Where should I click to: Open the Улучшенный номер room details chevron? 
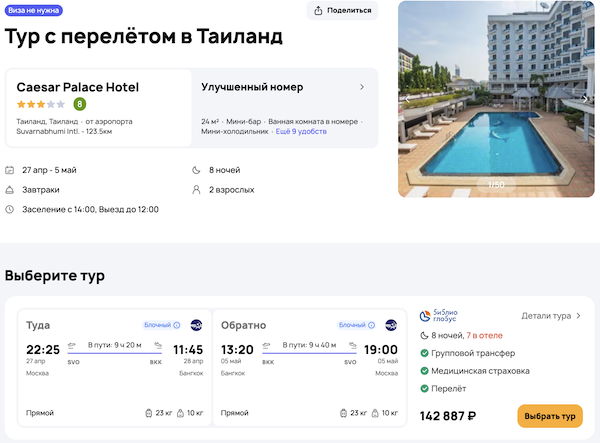pyautogui.click(x=362, y=87)
